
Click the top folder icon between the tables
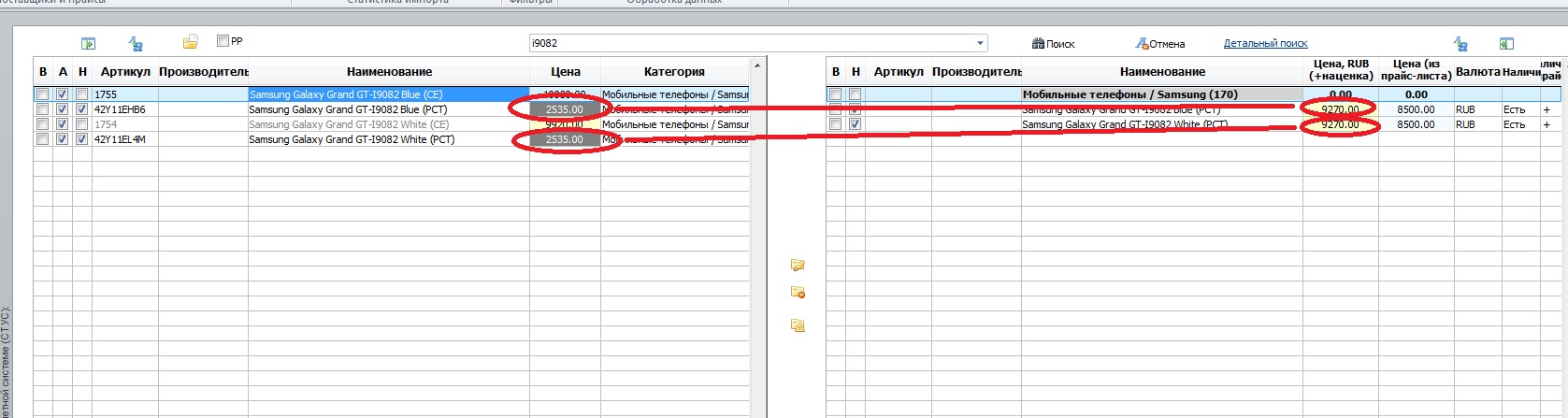click(798, 266)
